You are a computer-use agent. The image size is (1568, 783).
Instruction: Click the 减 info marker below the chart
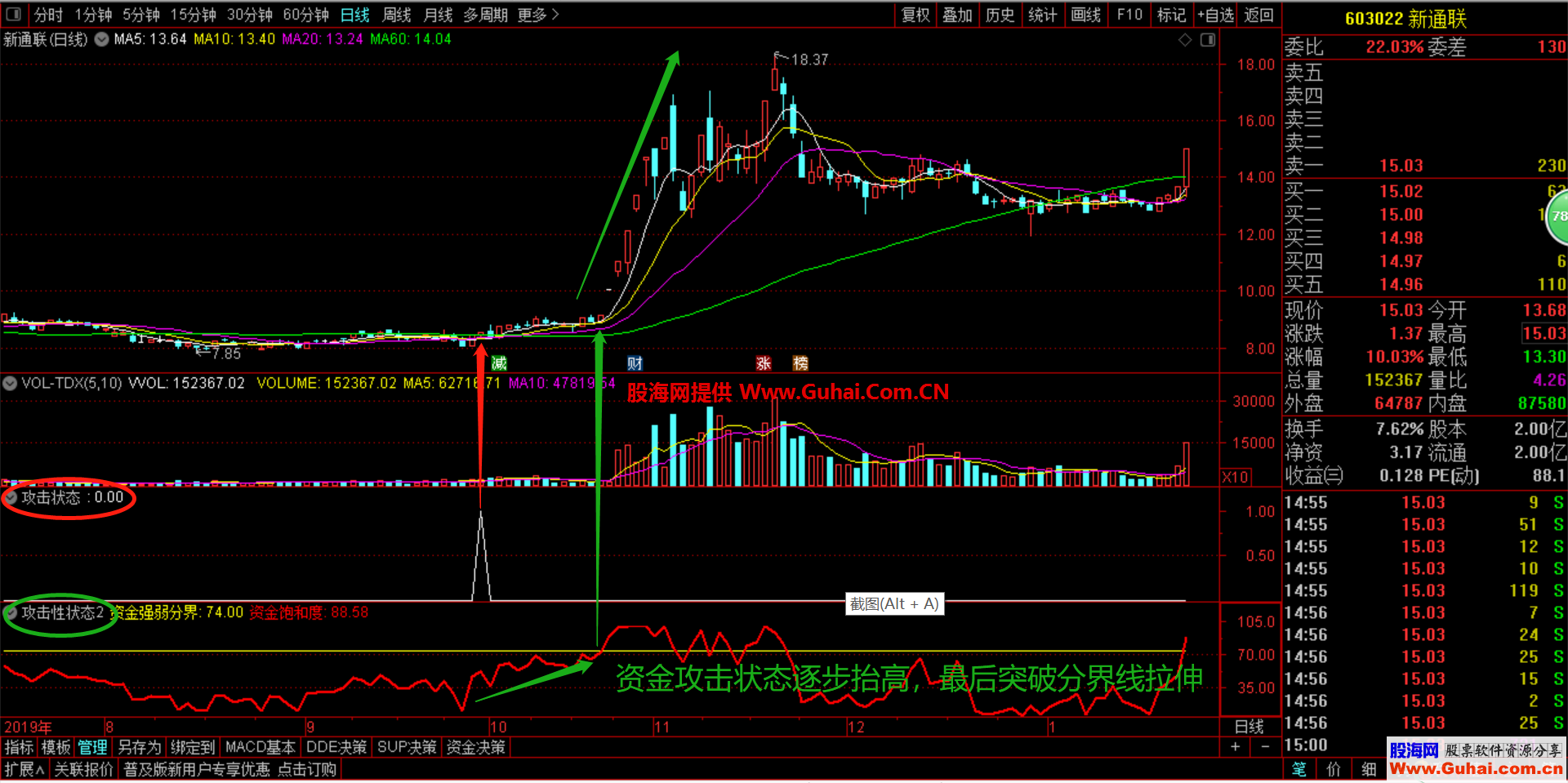pyautogui.click(x=499, y=363)
